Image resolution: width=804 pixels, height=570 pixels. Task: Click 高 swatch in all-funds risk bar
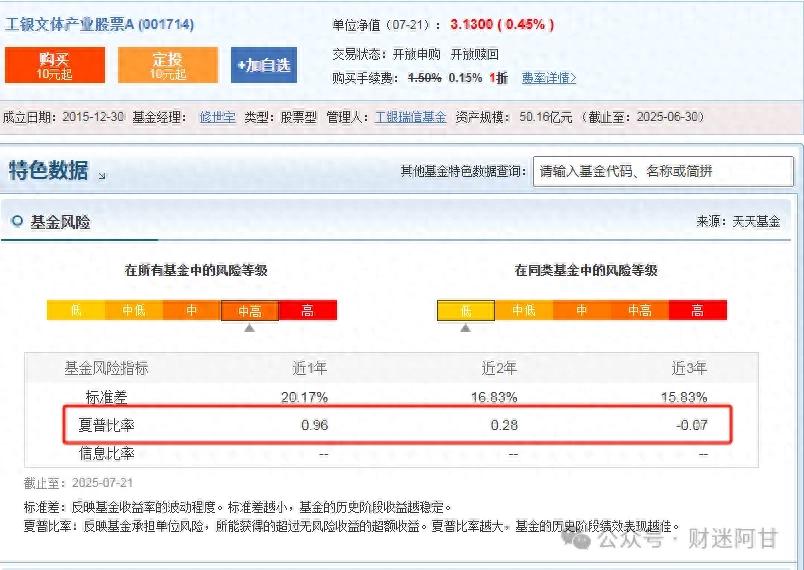point(308,310)
